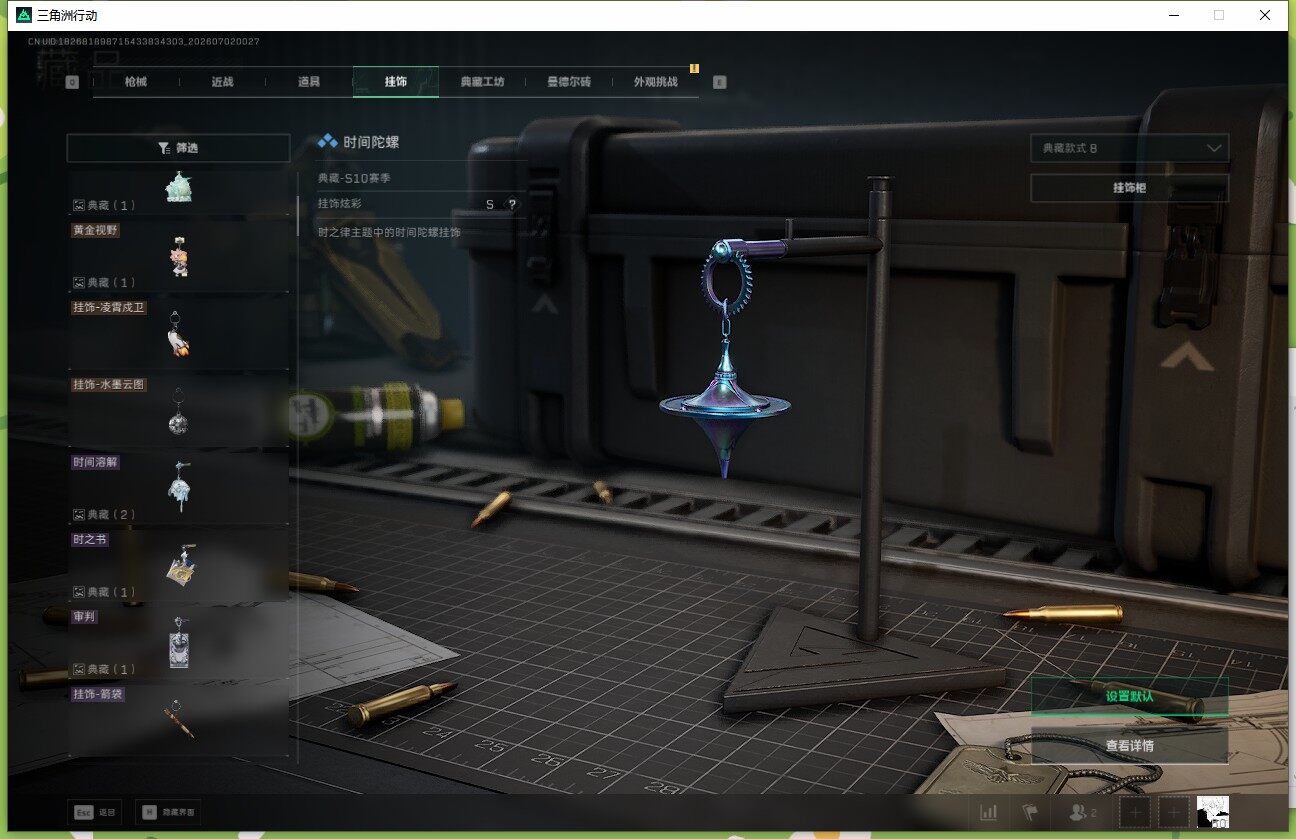Image resolution: width=1296 pixels, height=839 pixels.
Task: Click the flag icon in bottom bar
Action: coord(1030,813)
